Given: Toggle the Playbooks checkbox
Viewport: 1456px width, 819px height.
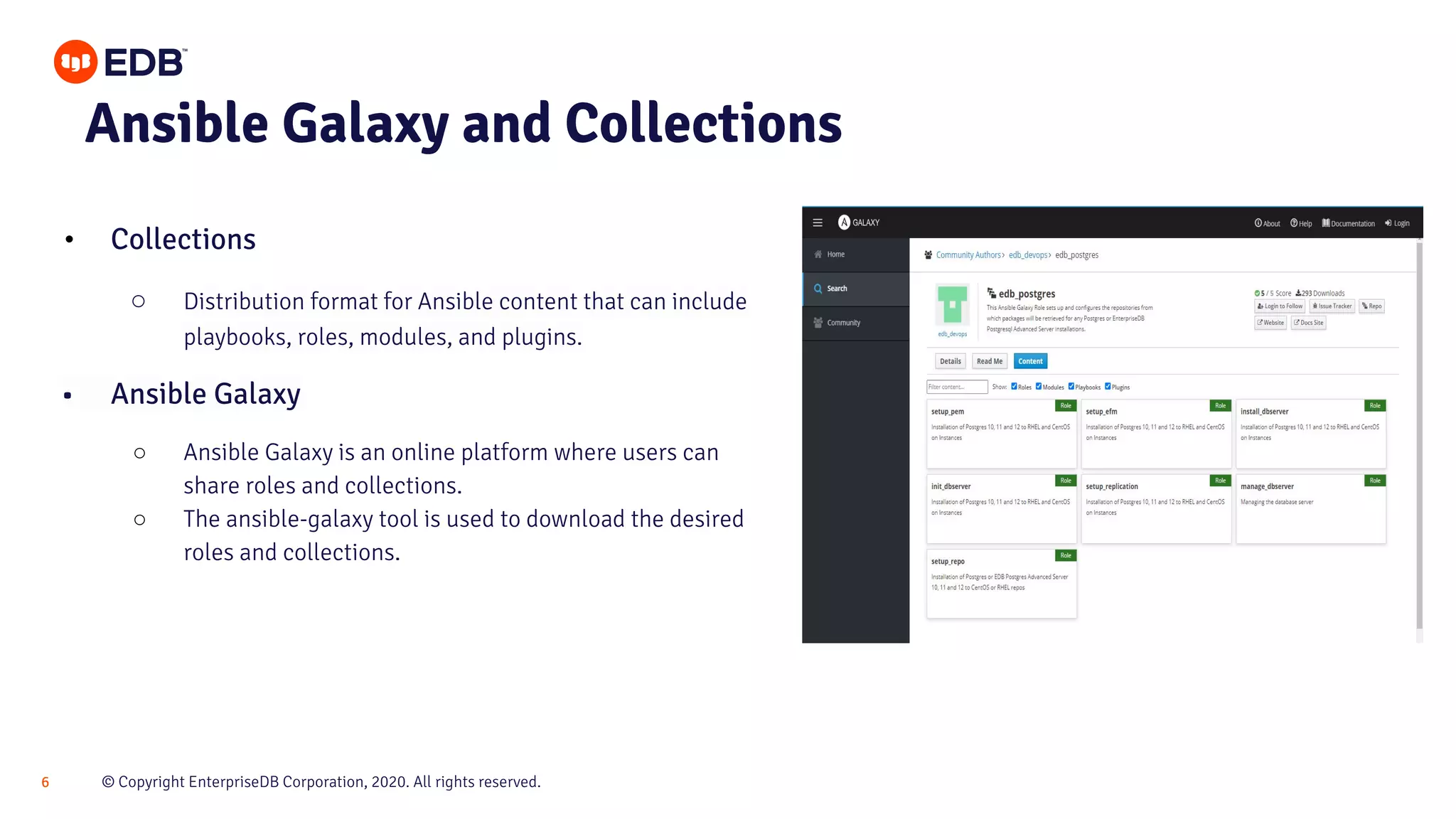Looking at the screenshot, I should coord(1071,387).
